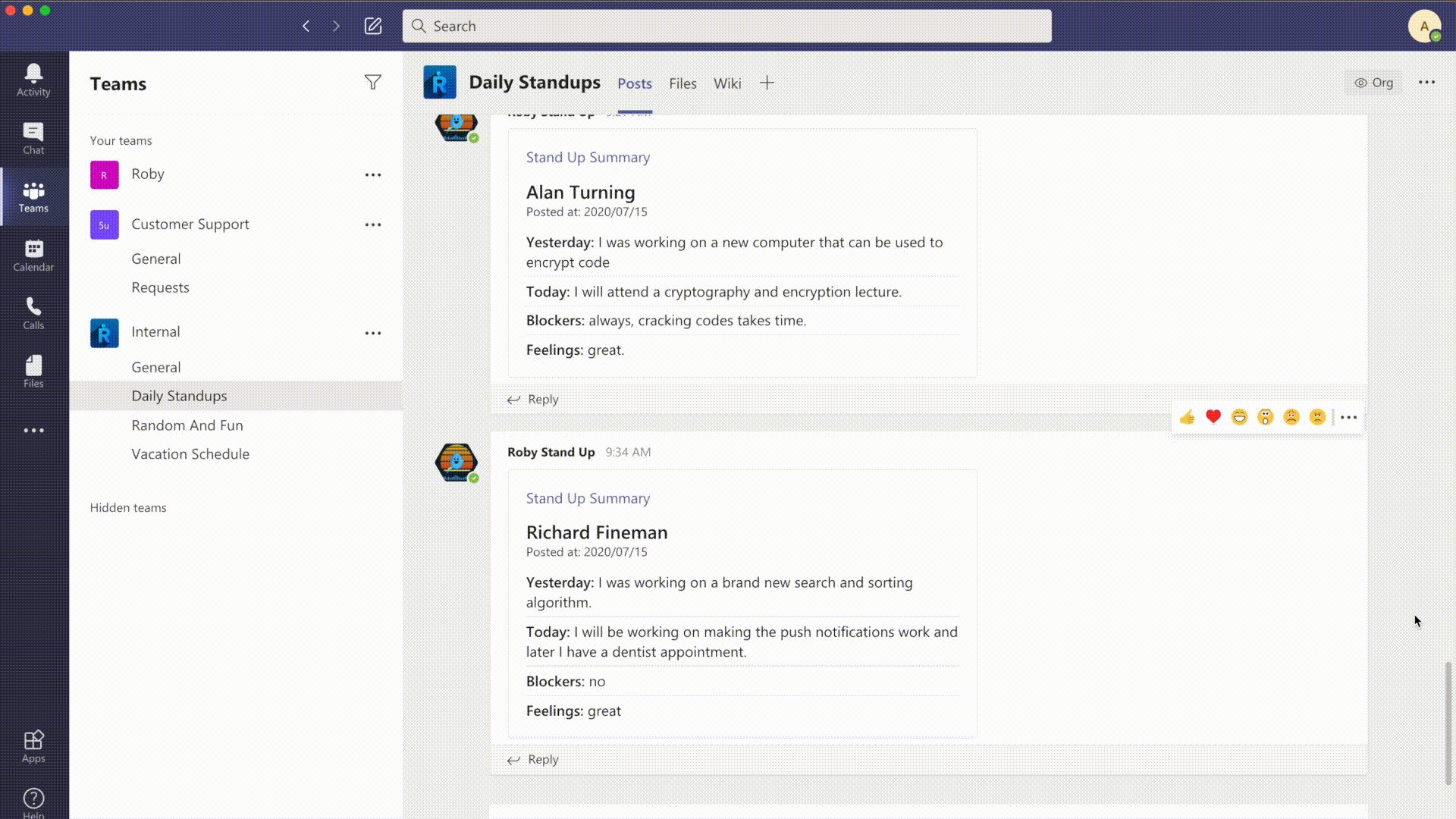React with sad emoji
Screen dimensions: 1456x819
(1291, 417)
